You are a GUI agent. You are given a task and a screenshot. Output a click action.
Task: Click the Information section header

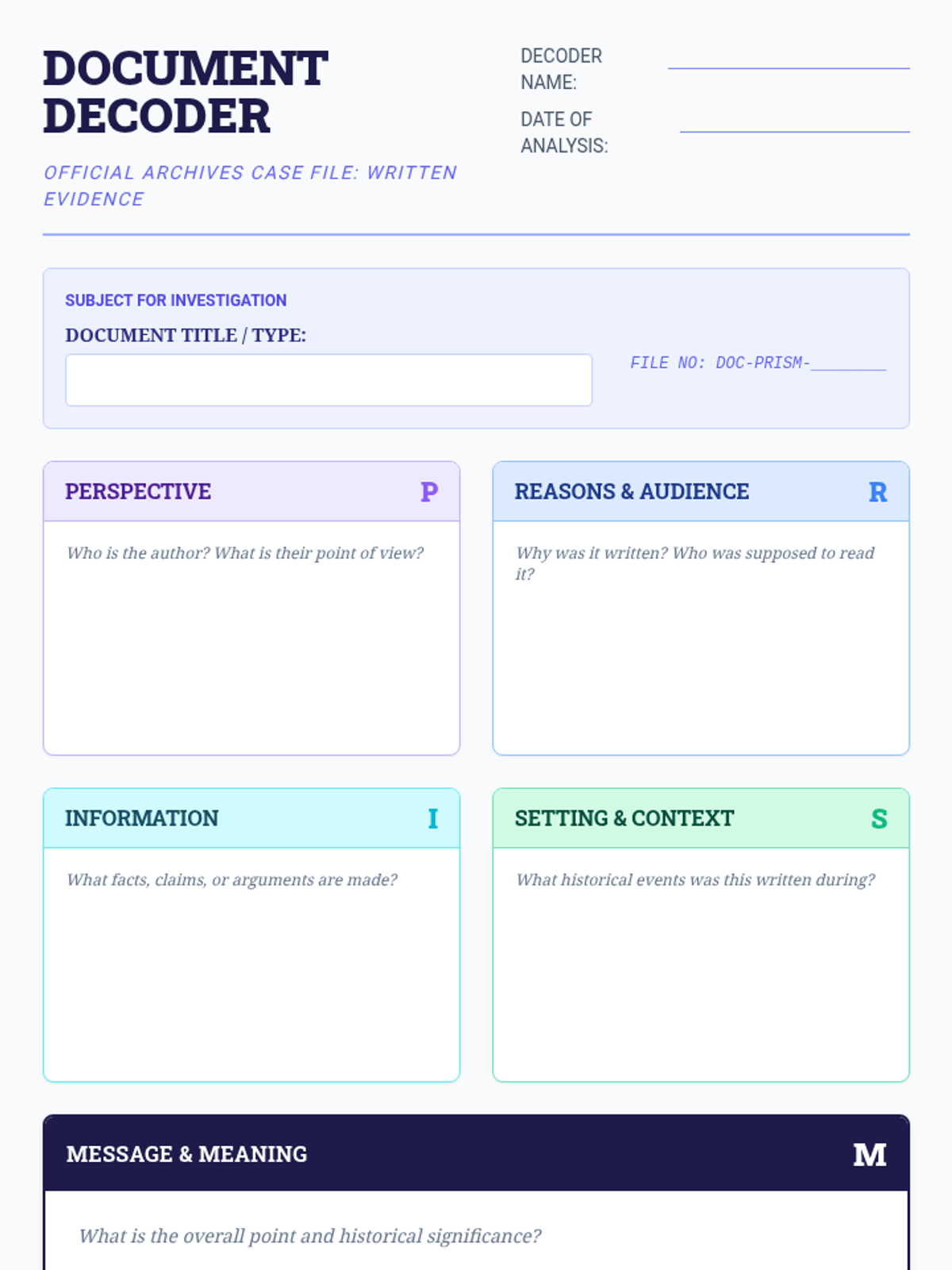click(142, 818)
